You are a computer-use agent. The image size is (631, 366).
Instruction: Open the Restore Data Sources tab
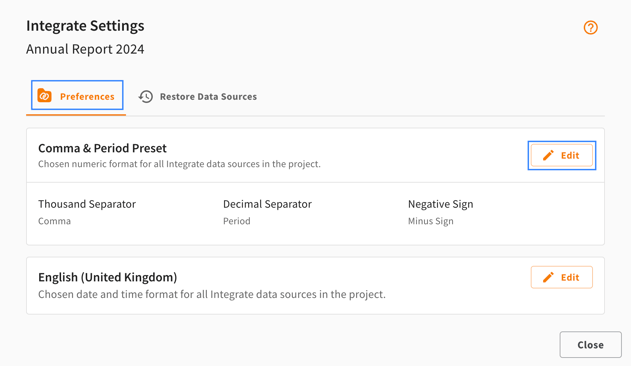point(198,97)
